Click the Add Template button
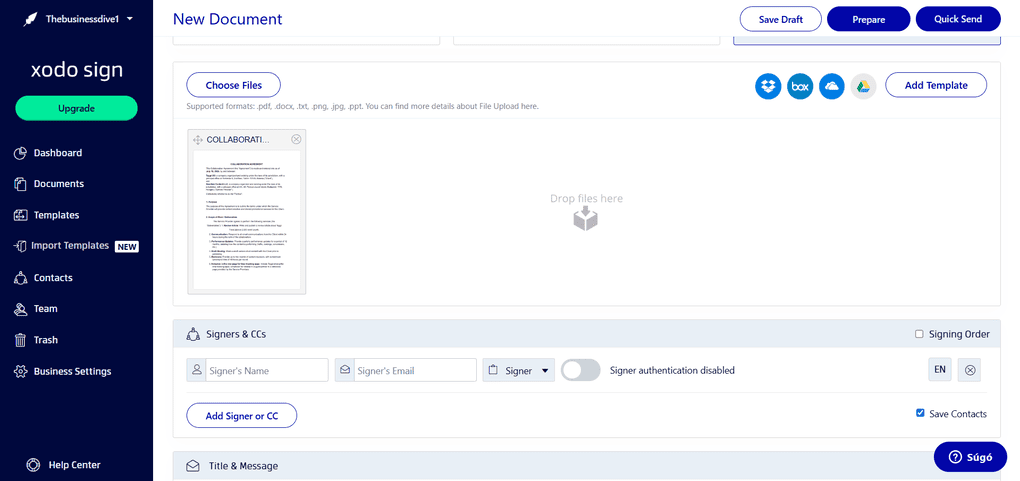Image resolution: width=1020 pixels, height=481 pixels. tap(936, 85)
